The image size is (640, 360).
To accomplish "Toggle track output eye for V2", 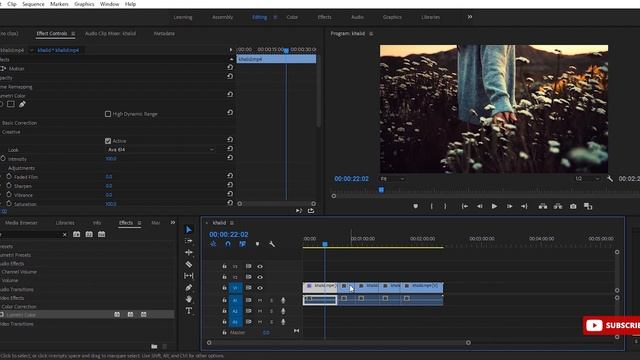I will point(260,277).
